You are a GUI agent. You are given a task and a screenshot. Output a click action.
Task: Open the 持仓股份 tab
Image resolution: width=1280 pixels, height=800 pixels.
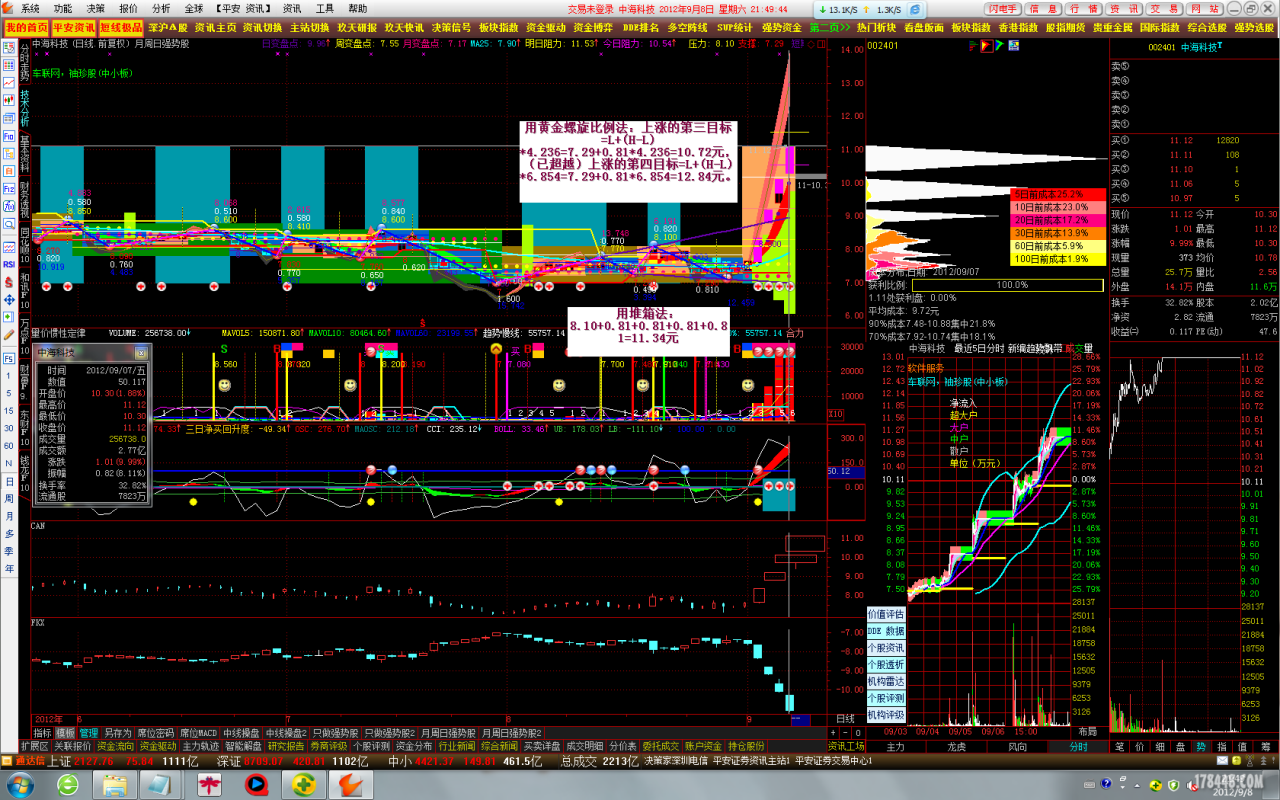(746, 746)
